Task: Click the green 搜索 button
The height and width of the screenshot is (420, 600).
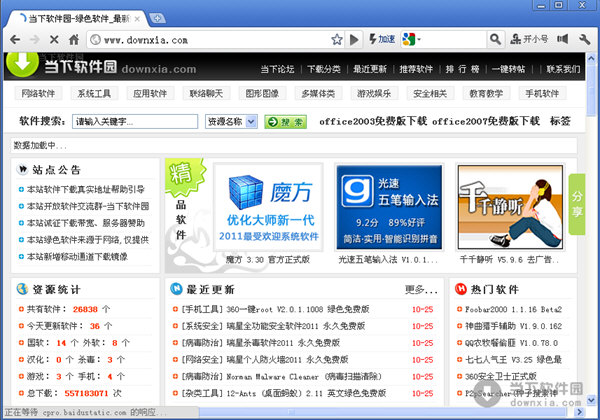Action: click(x=285, y=122)
